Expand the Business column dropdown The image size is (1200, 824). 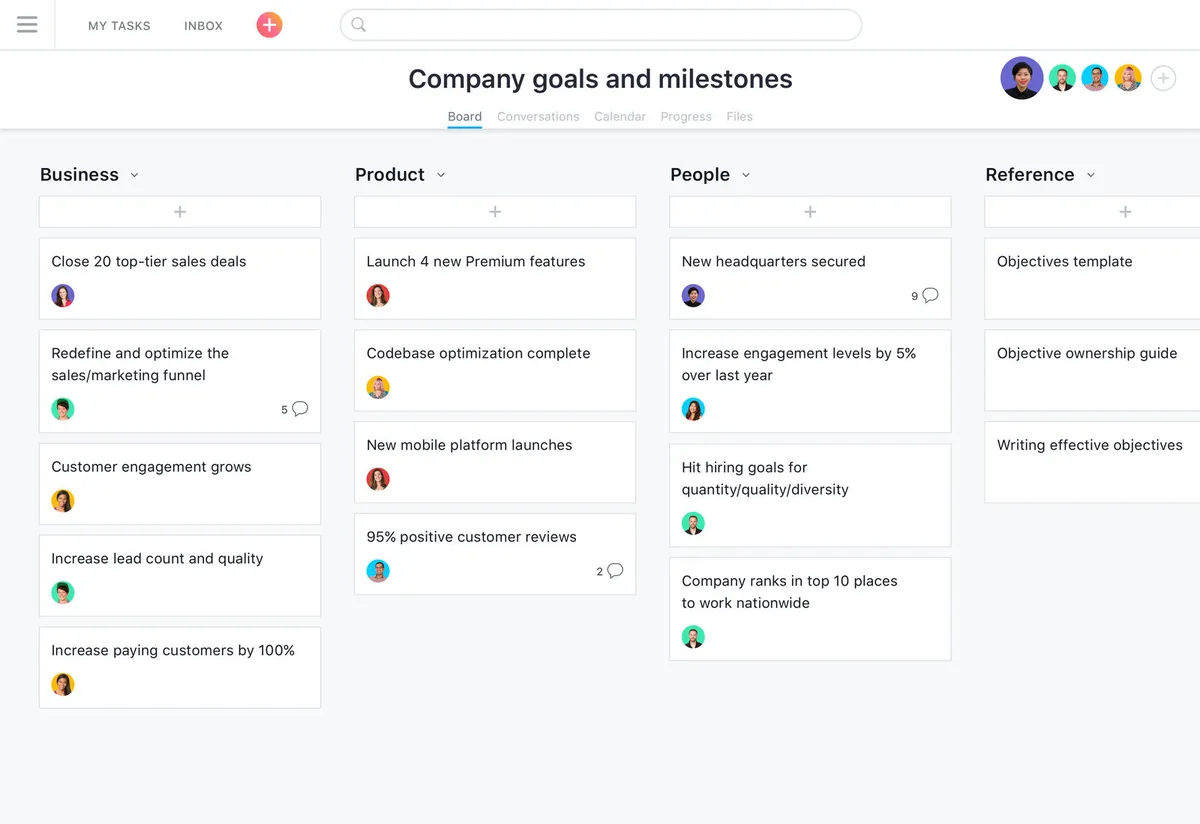[135, 175]
